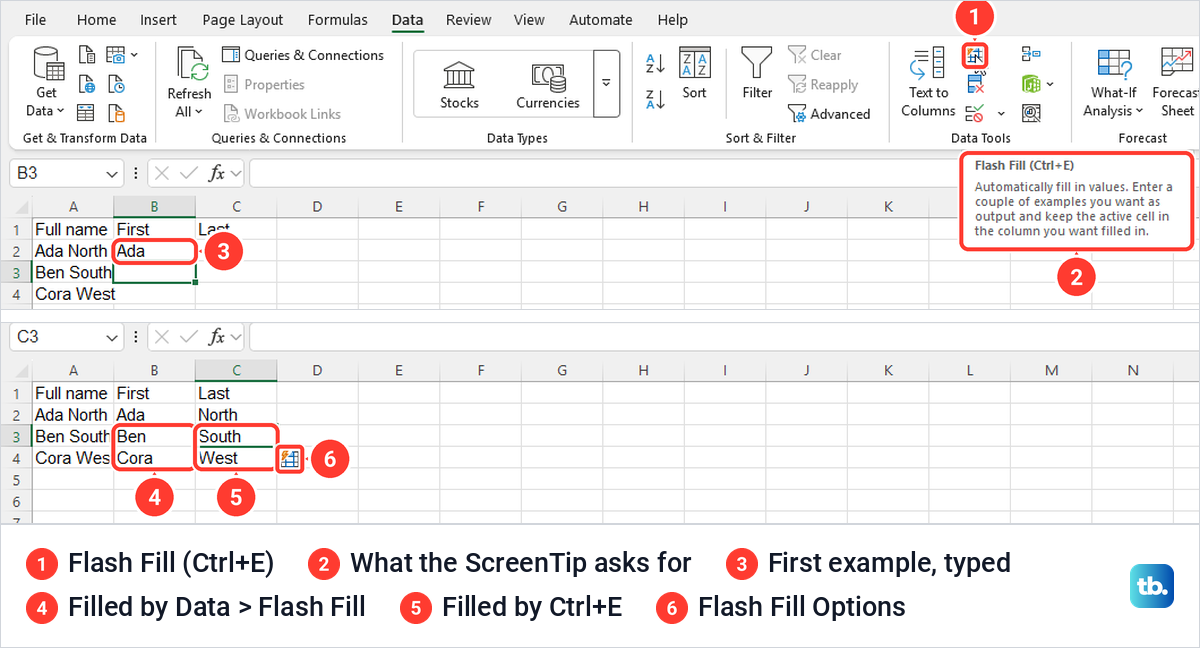The width and height of the screenshot is (1200, 648).
Task: Open the Sort dialog button
Action: [x=694, y=74]
